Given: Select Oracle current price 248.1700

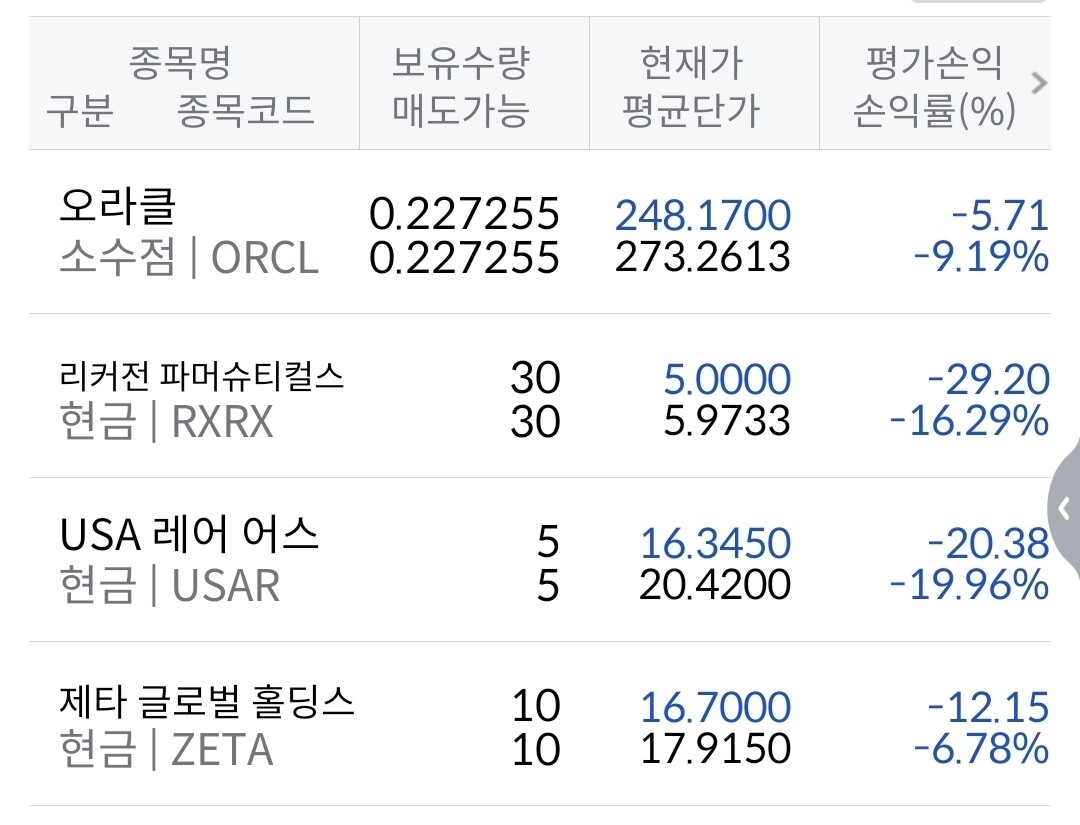Looking at the screenshot, I should 703,215.
